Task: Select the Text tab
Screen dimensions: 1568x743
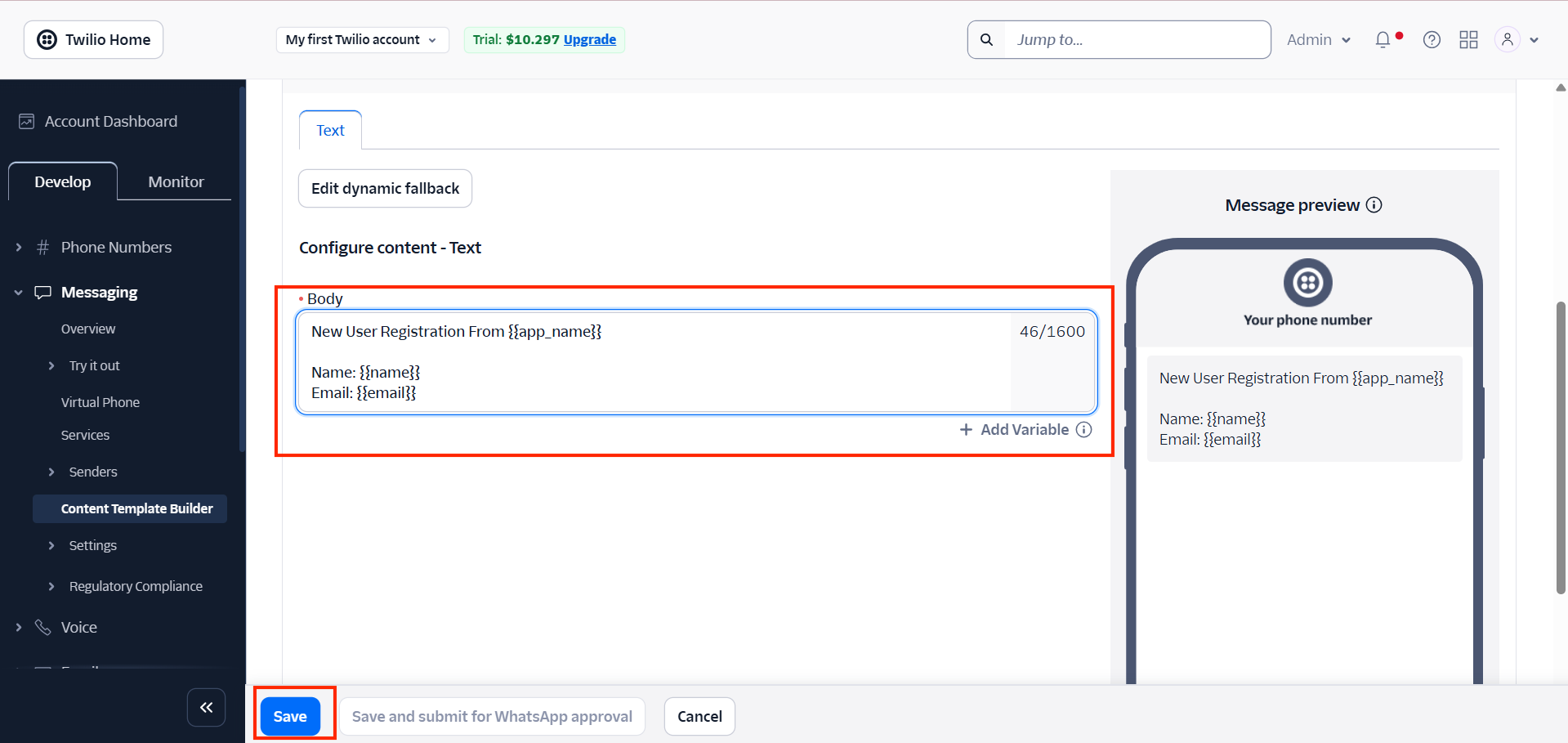Action: click(329, 130)
